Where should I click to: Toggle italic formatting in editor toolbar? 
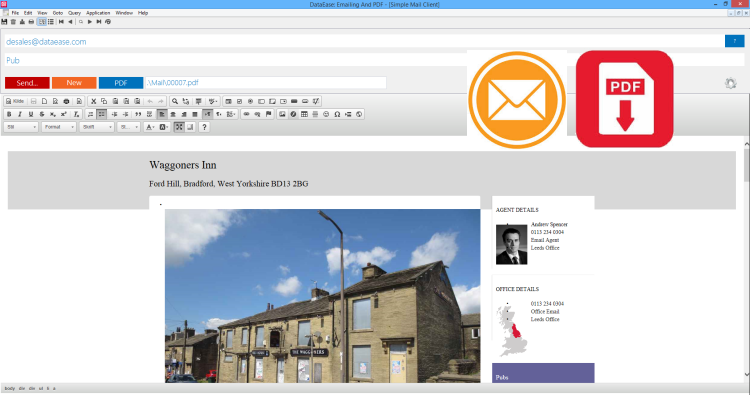pos(20,114)
